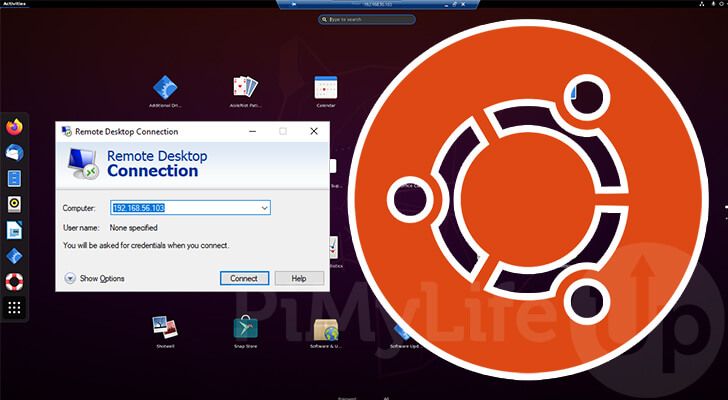This screenshot has width=728, height=400.
Task: Click the Connect button
Action: pos(244,278)
